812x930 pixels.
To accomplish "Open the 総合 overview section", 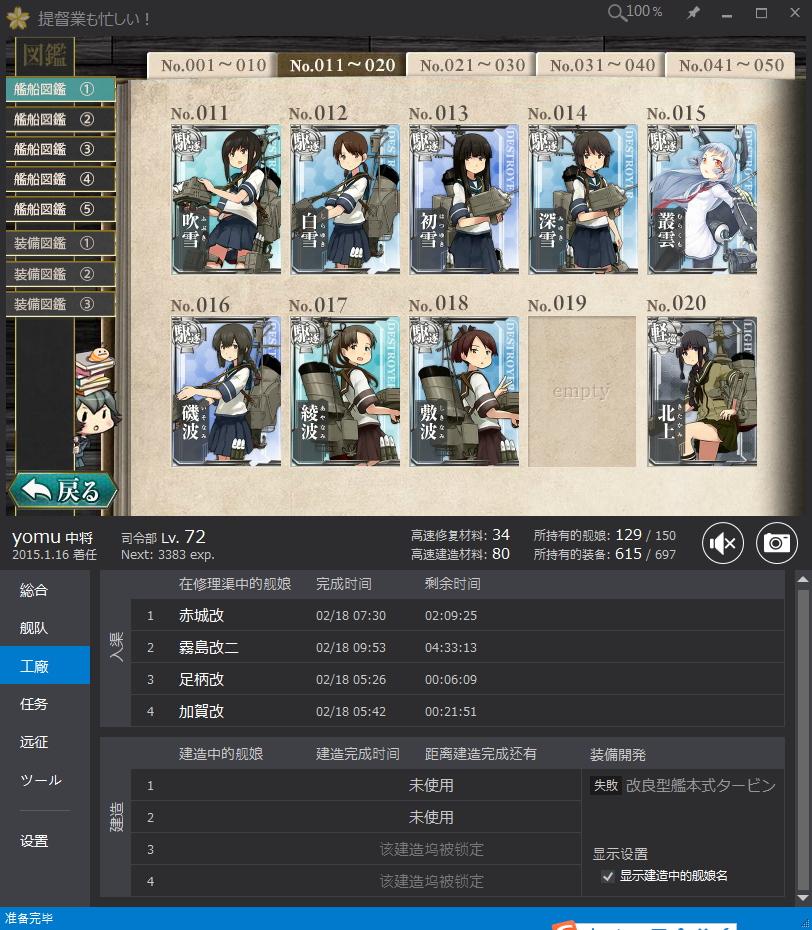I will [45, 590].
